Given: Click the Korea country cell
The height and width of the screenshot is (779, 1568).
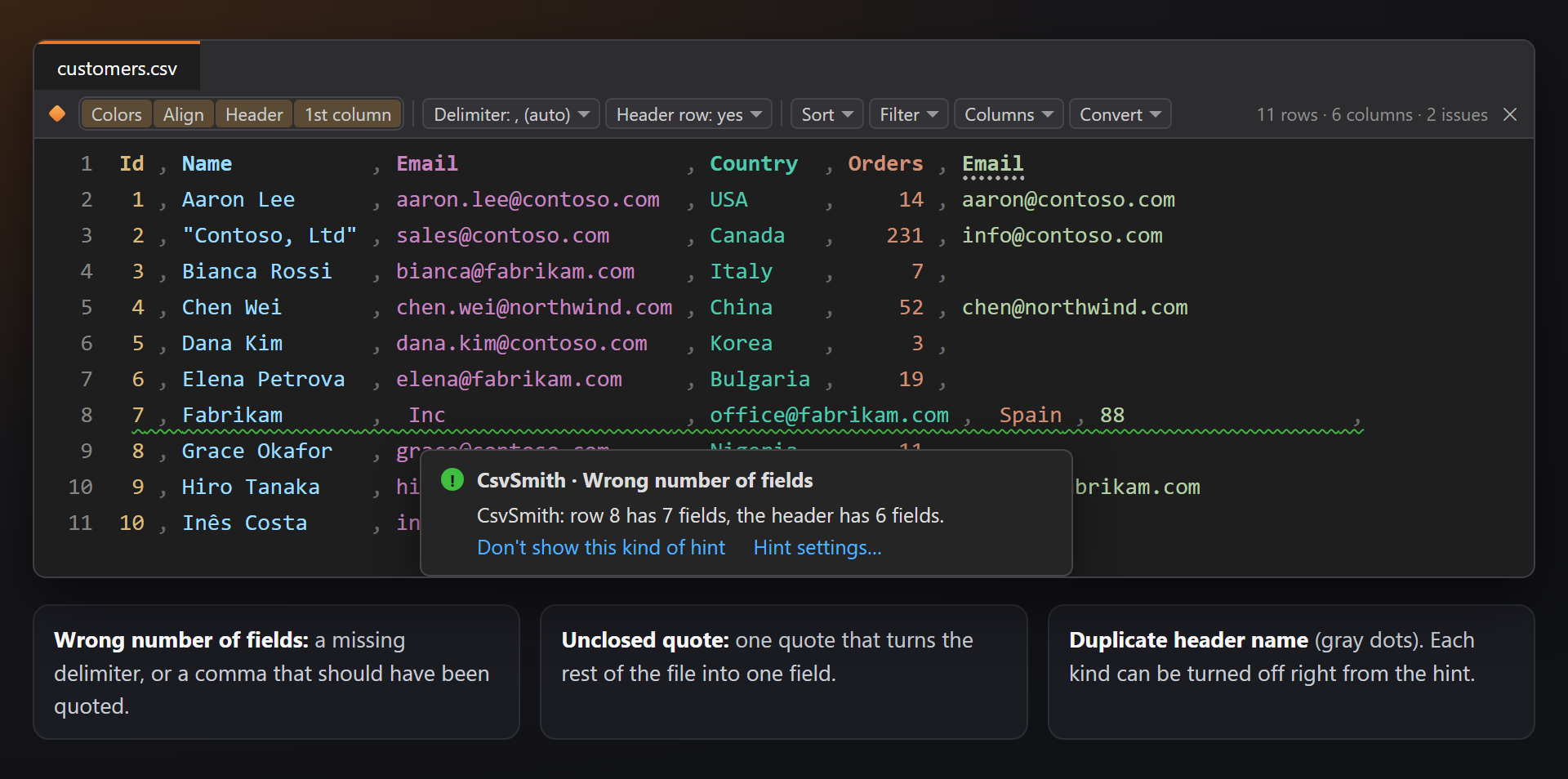Looking at the screenshot, I should tap(741, 343).
